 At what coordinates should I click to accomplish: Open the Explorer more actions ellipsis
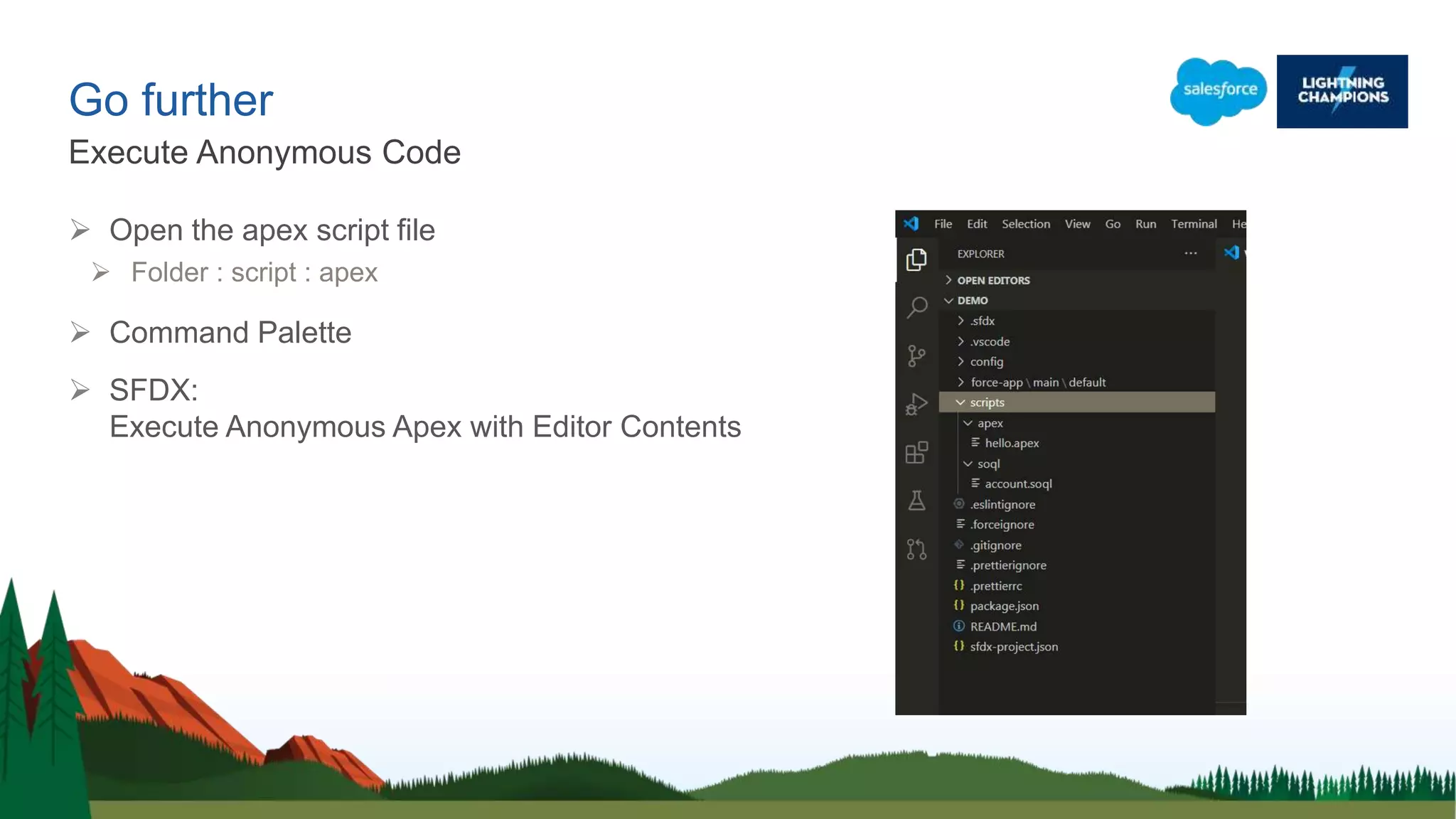tap(1191, 253)
